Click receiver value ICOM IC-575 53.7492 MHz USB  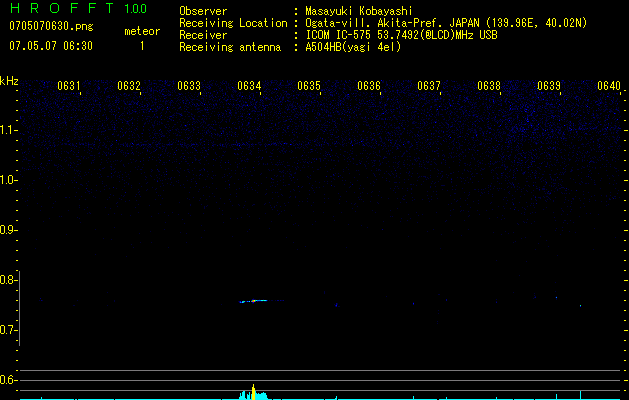[401, 35]
